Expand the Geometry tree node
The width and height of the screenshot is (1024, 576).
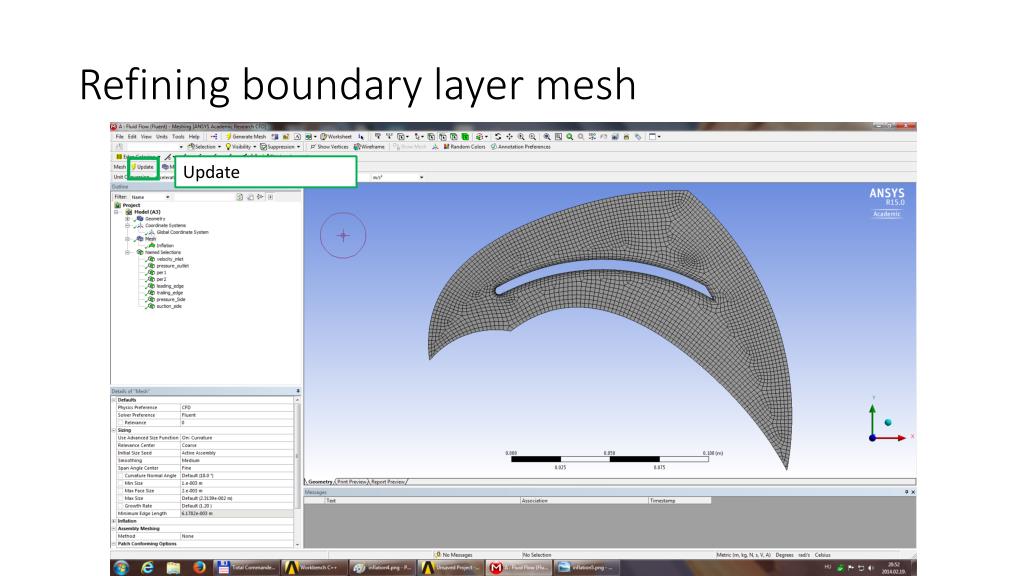pos(128,219)
